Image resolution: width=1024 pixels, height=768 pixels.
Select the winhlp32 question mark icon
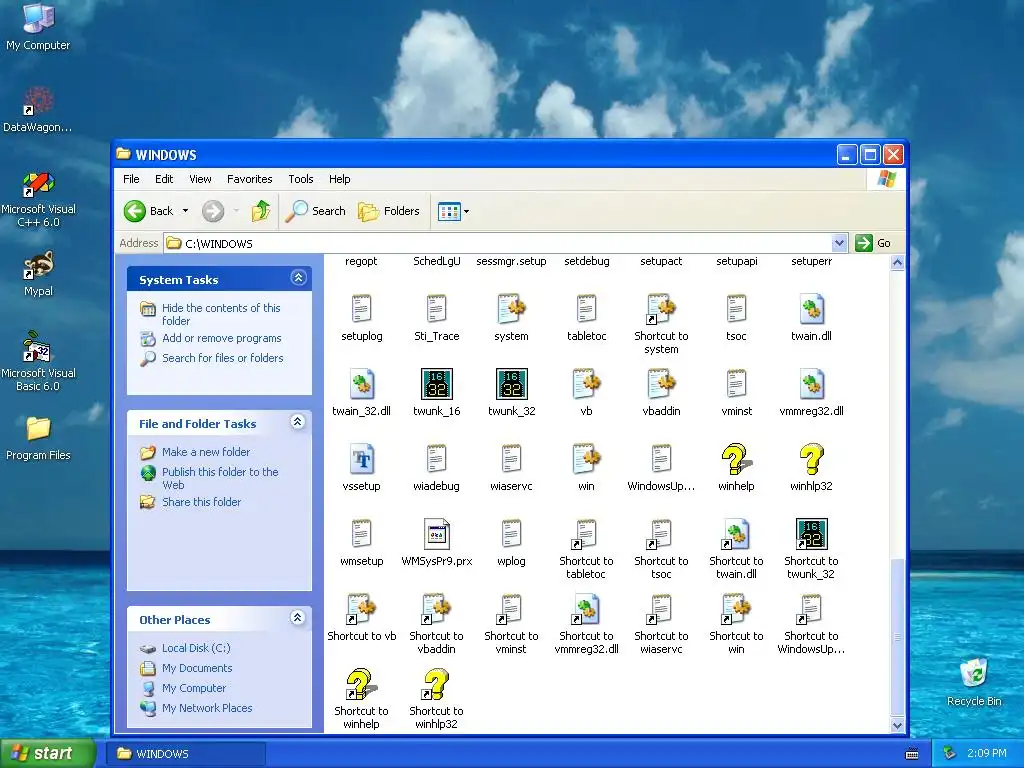[811, 459]
